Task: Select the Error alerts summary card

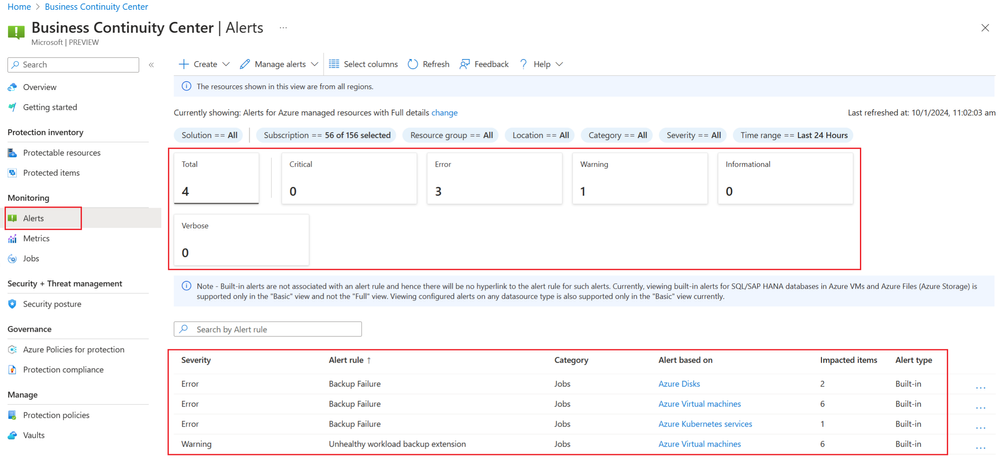Action: [x=494, y=178]
